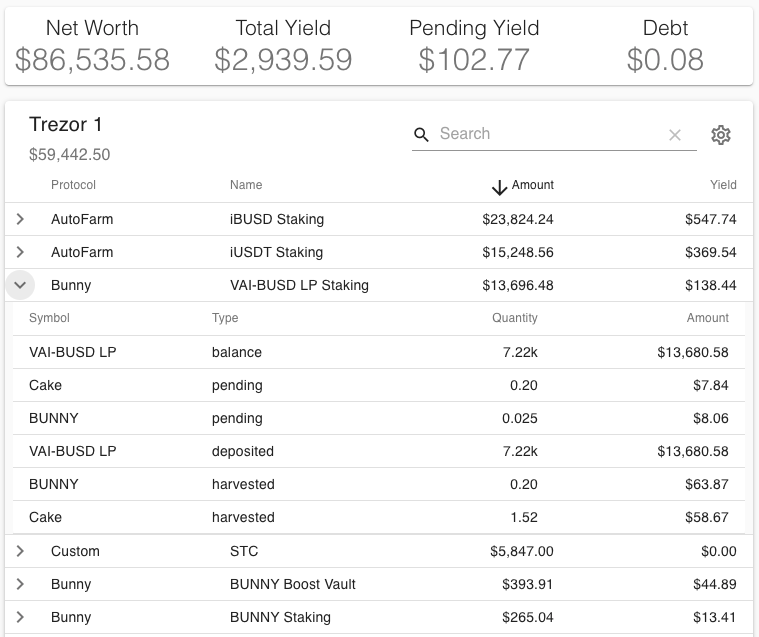This screenshot has width=759, height=637.
Task: Open the settings gear in Trezor 1
Action: (720, 135)
